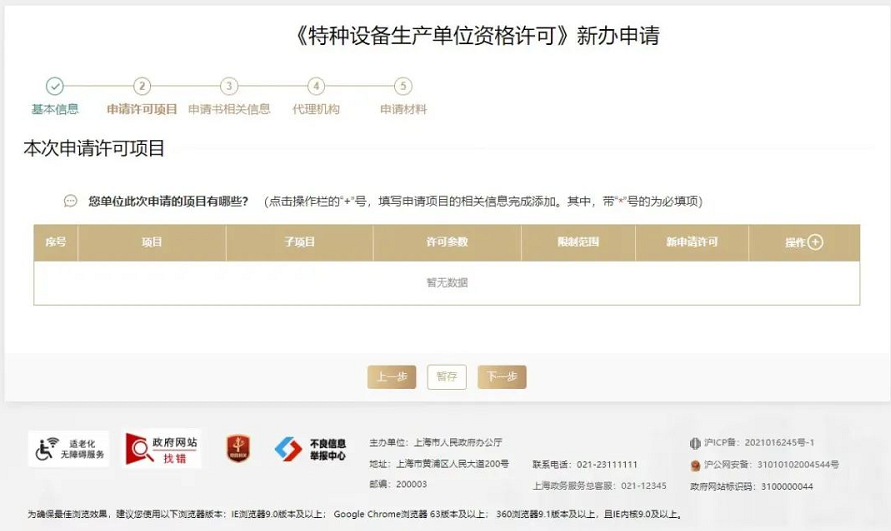
Task: Click the completed checkmark circle for 基本信息
Action: [55, 87]
